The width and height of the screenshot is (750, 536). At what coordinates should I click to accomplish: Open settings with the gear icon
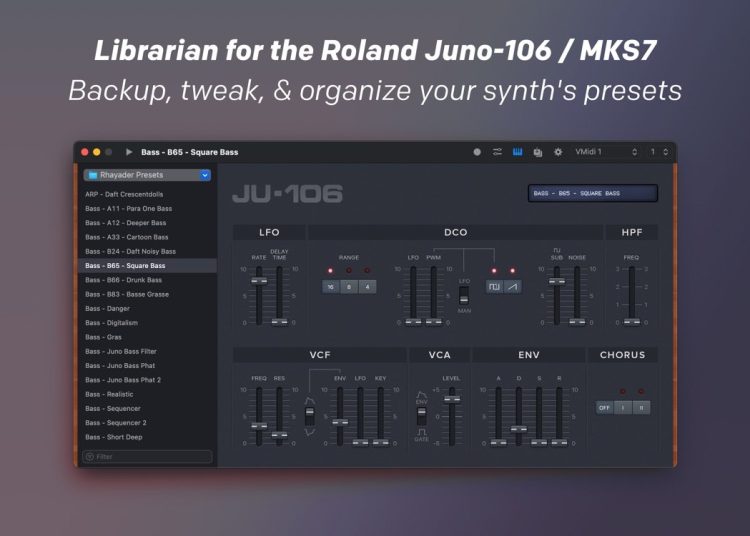[558, 152]
